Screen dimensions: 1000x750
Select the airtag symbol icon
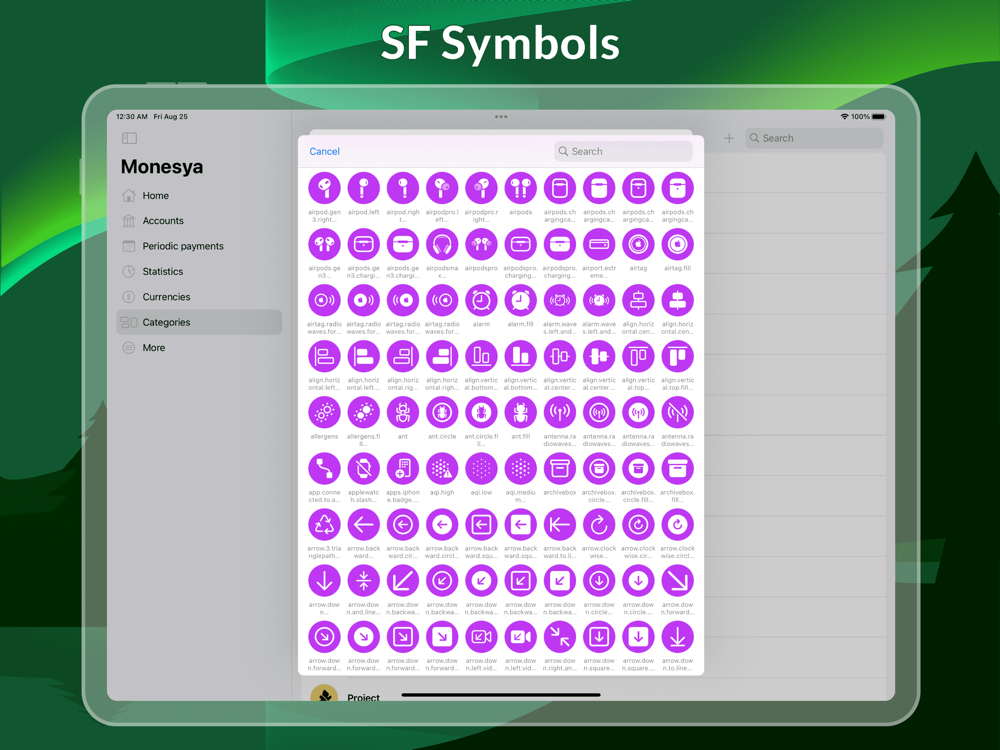click(638, 244)
